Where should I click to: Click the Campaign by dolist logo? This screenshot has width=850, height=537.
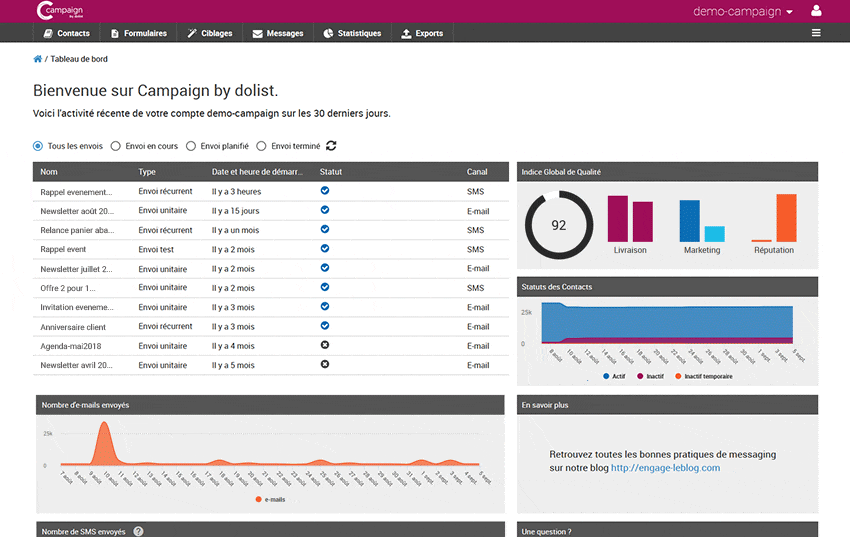pos(59,11)
